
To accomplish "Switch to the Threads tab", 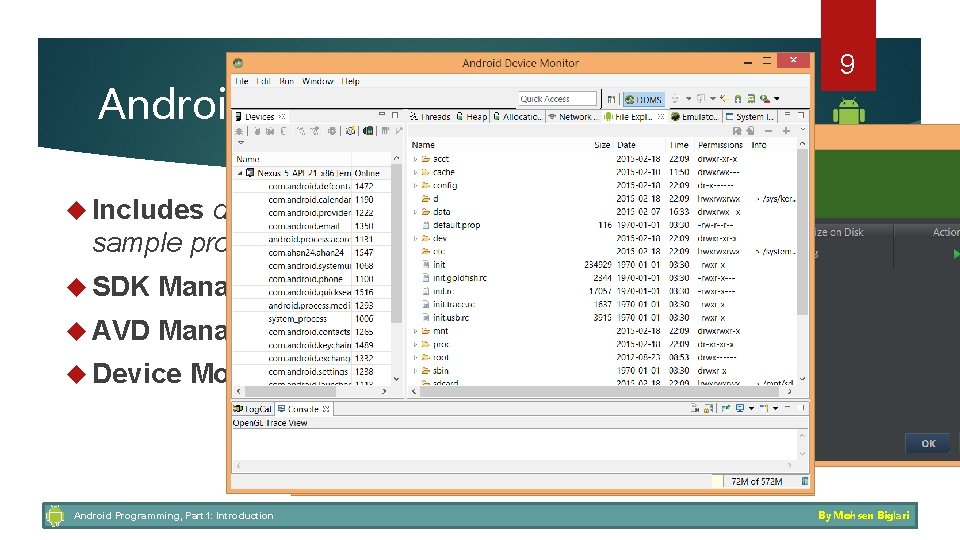I will tap(430, 116).
